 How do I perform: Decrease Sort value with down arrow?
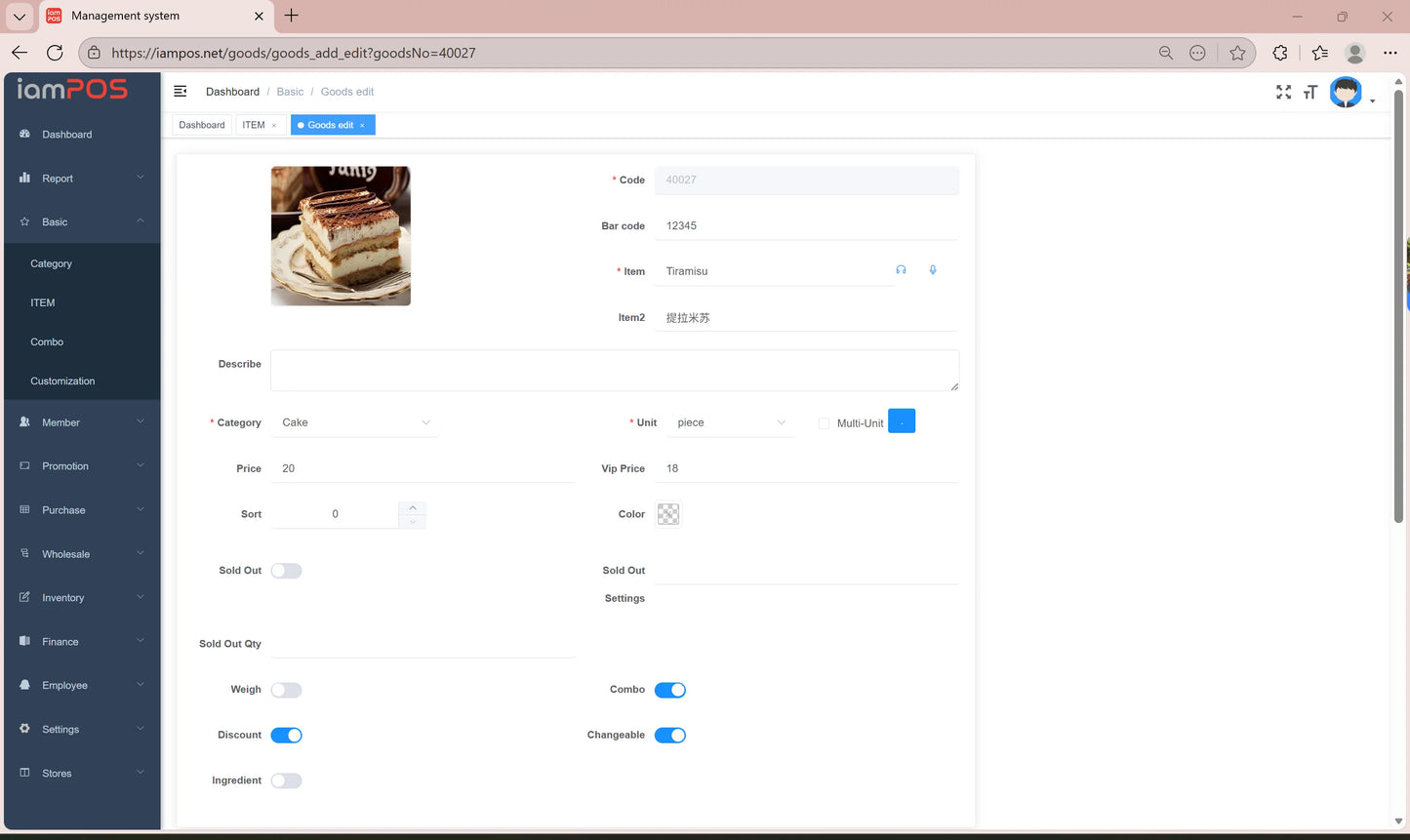pos(413,522)
